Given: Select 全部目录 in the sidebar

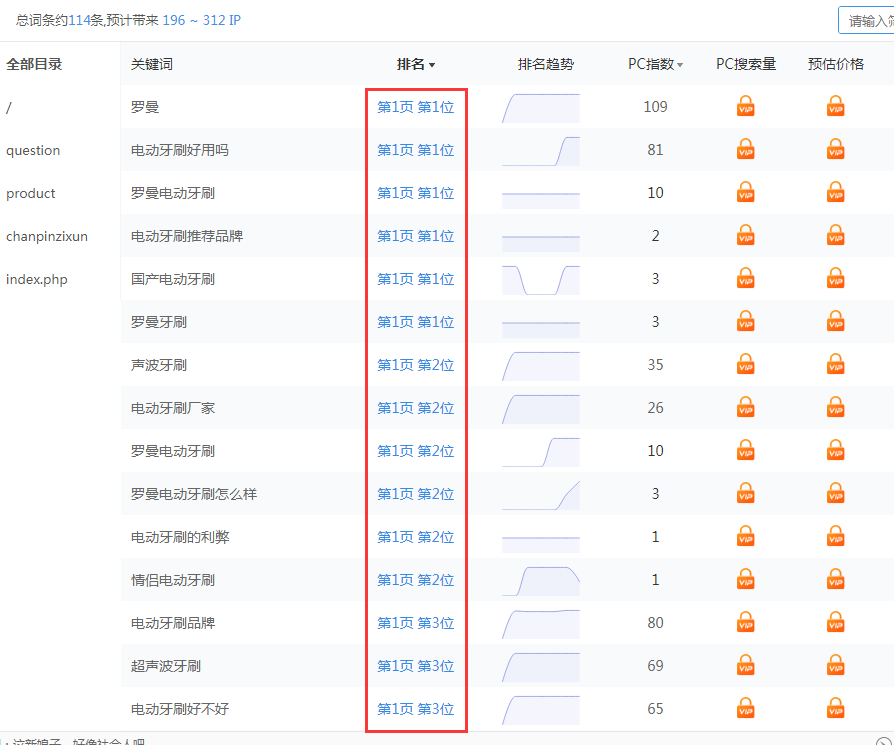Looking at the screenshot, I should 34,64.
